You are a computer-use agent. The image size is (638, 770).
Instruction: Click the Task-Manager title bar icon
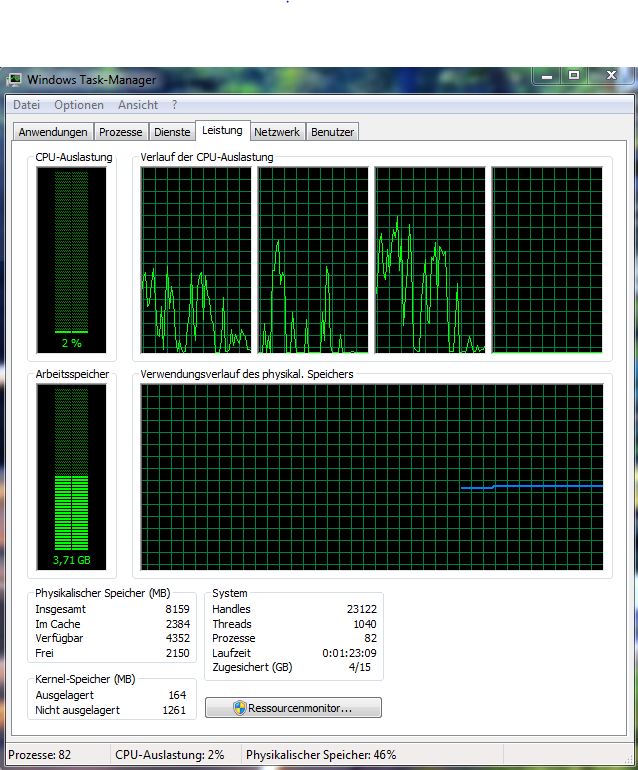[x=15, y=79]
